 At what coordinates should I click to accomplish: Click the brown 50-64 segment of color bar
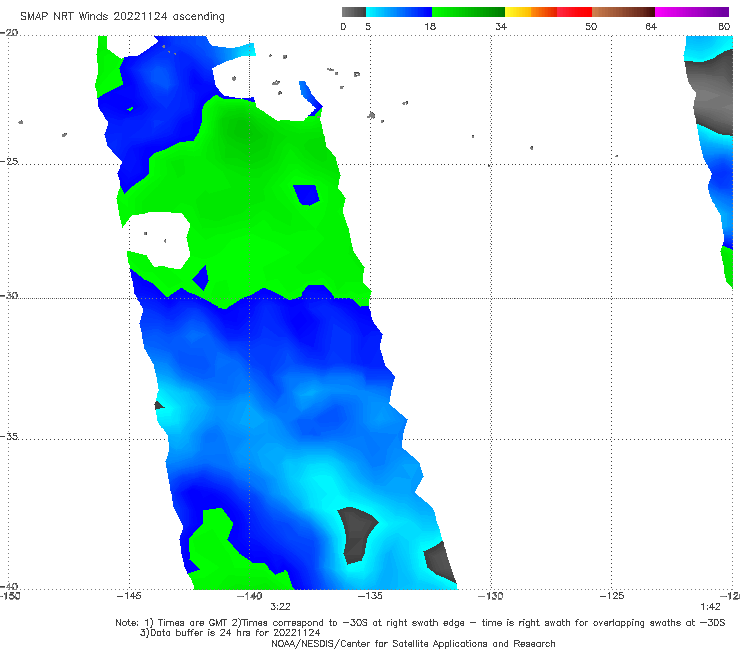click(x=623, y=12)
